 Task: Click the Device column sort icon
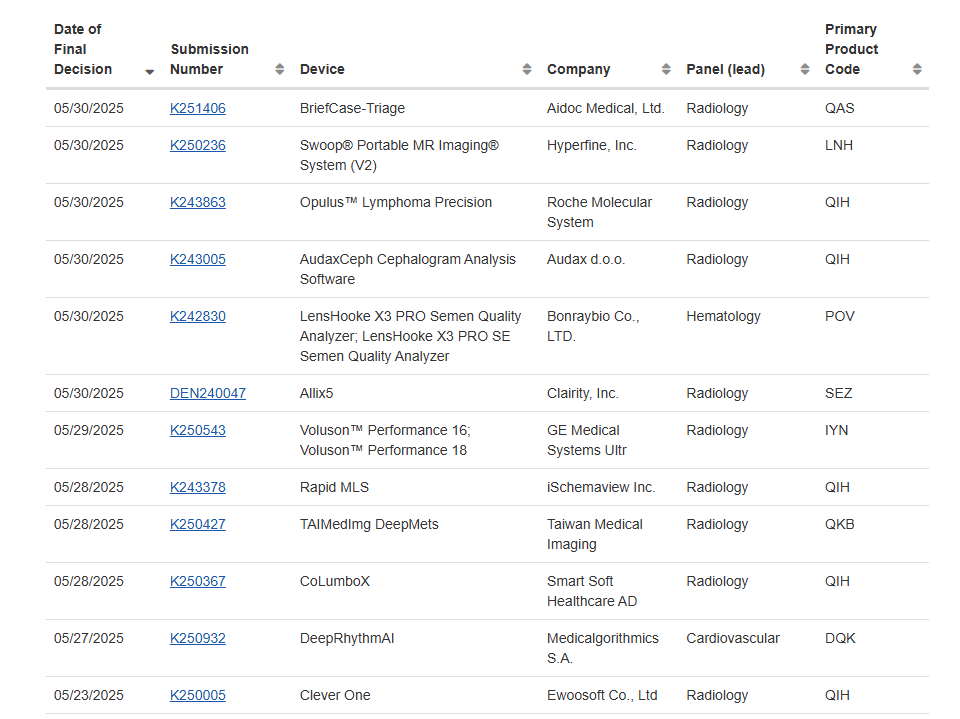pyautogui.click(x=527, y=69)
